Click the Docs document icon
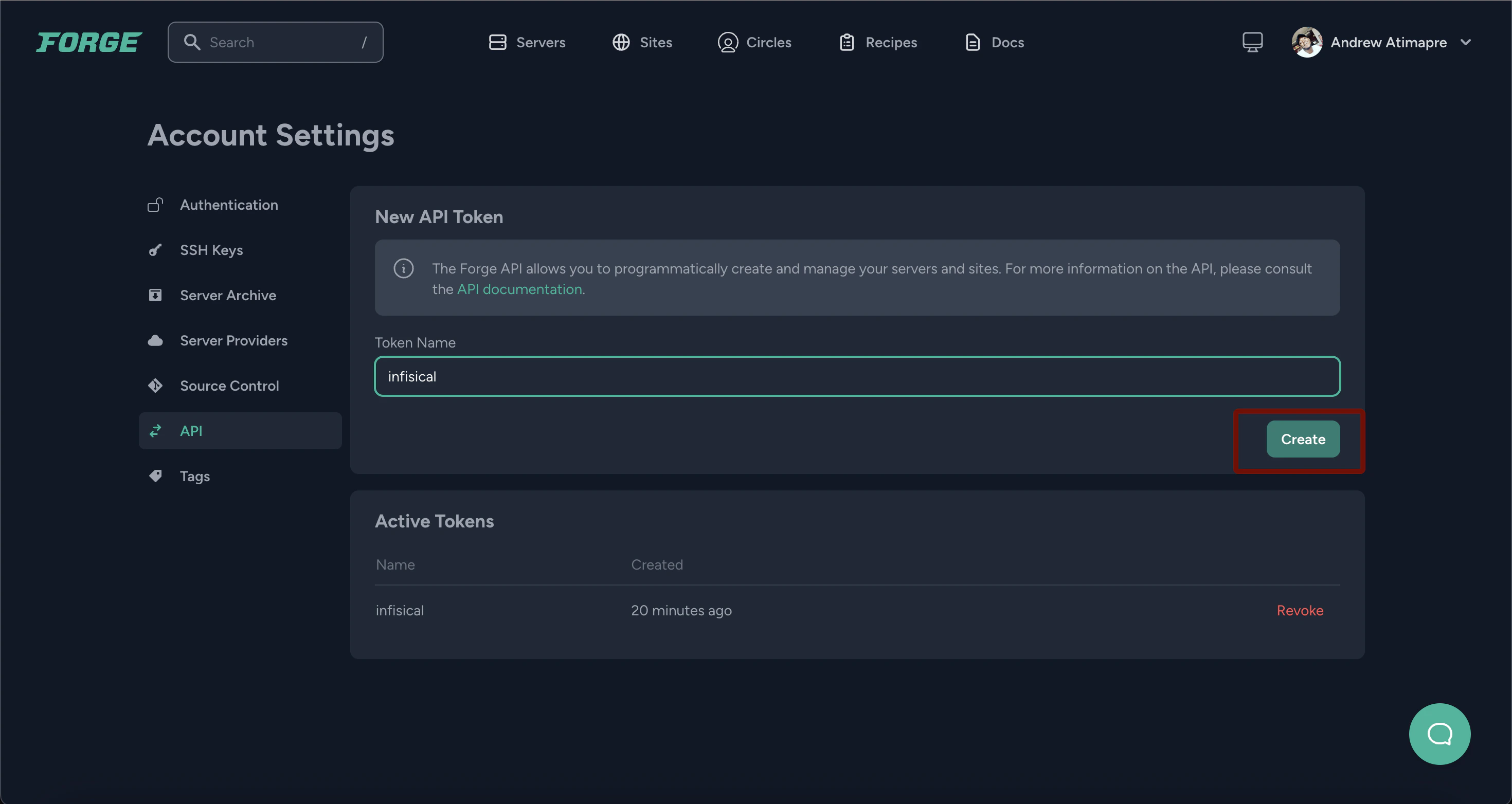This screenshot has height=804, width=1512. click(973, 42)
